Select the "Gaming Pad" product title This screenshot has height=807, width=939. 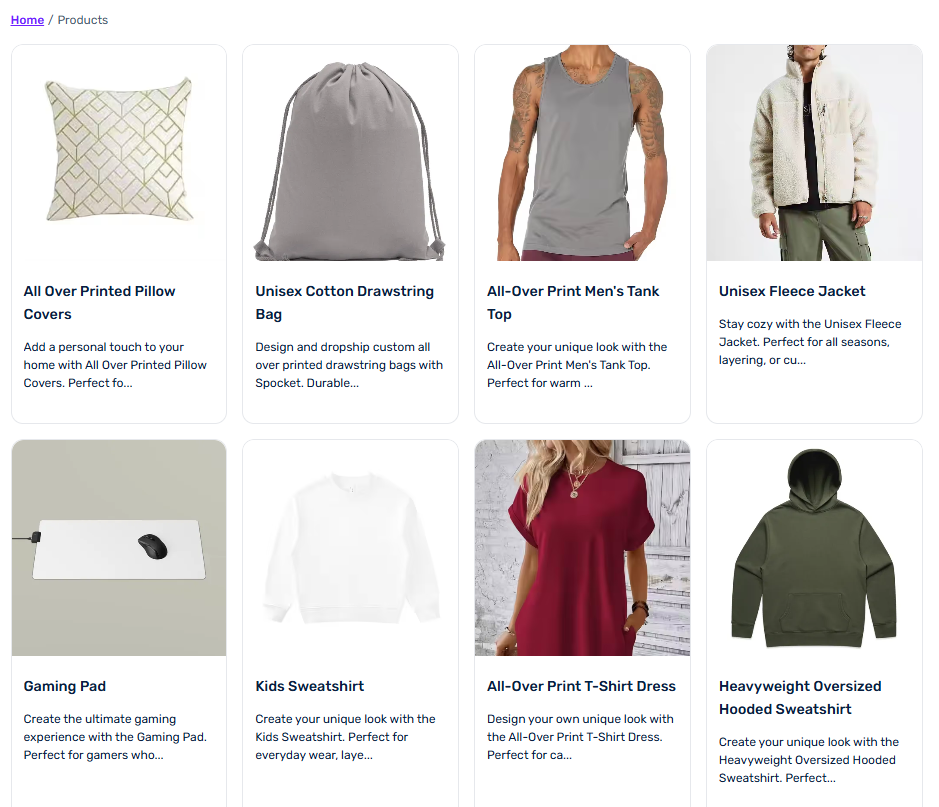click(x=64, y=686)
